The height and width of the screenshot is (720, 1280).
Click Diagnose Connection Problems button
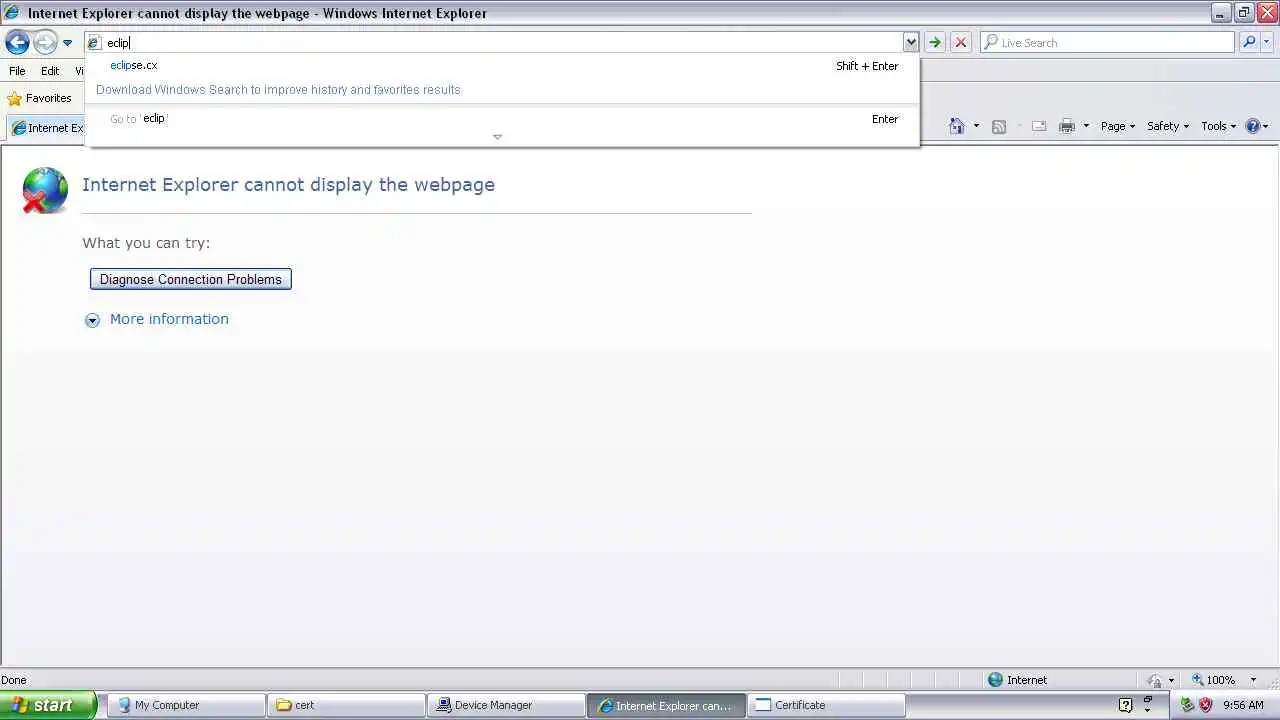[x=191, y=279]
